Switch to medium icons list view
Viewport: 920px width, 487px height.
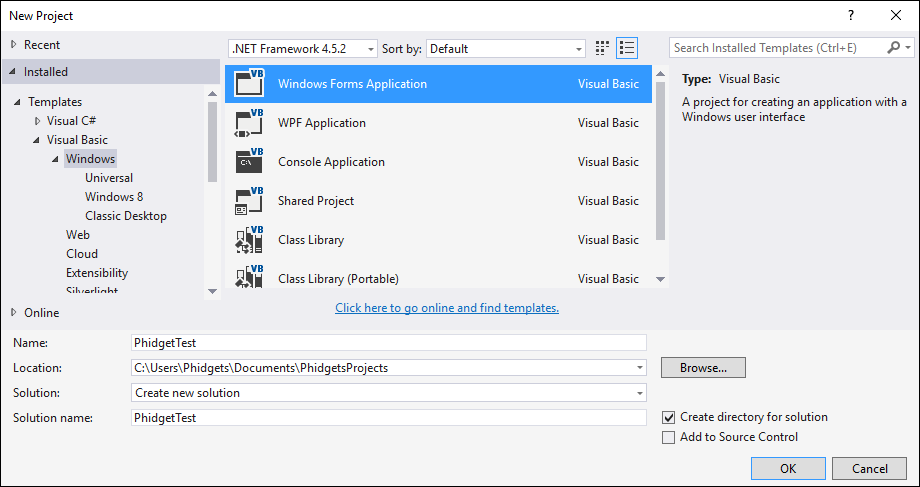pyautogui.click(x=627, y=49)
